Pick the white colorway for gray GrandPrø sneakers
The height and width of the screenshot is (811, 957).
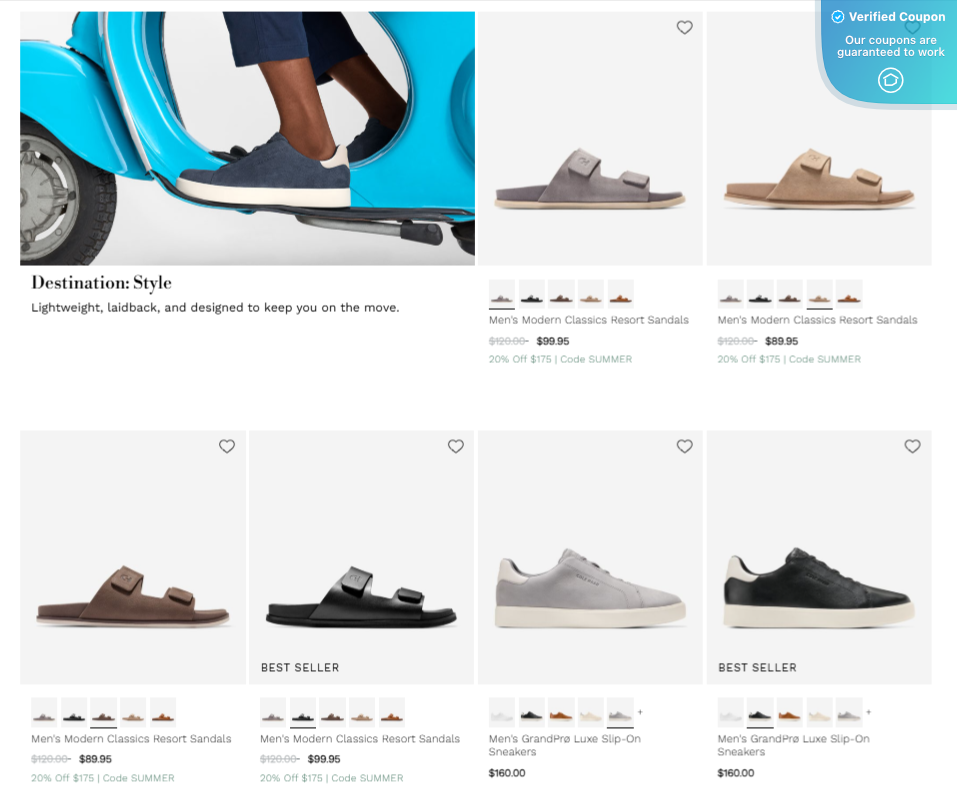[501, 712]
